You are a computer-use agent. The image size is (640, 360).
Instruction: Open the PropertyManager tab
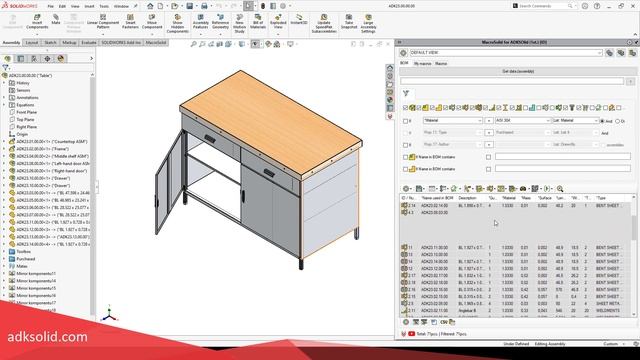21,59
